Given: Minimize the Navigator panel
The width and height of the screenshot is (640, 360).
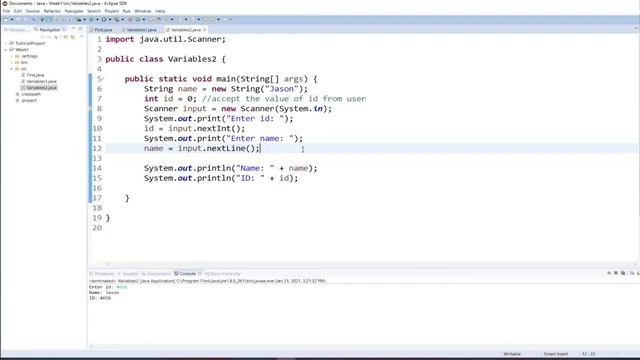Looking at the screenshot, I should tap(73, 29).
